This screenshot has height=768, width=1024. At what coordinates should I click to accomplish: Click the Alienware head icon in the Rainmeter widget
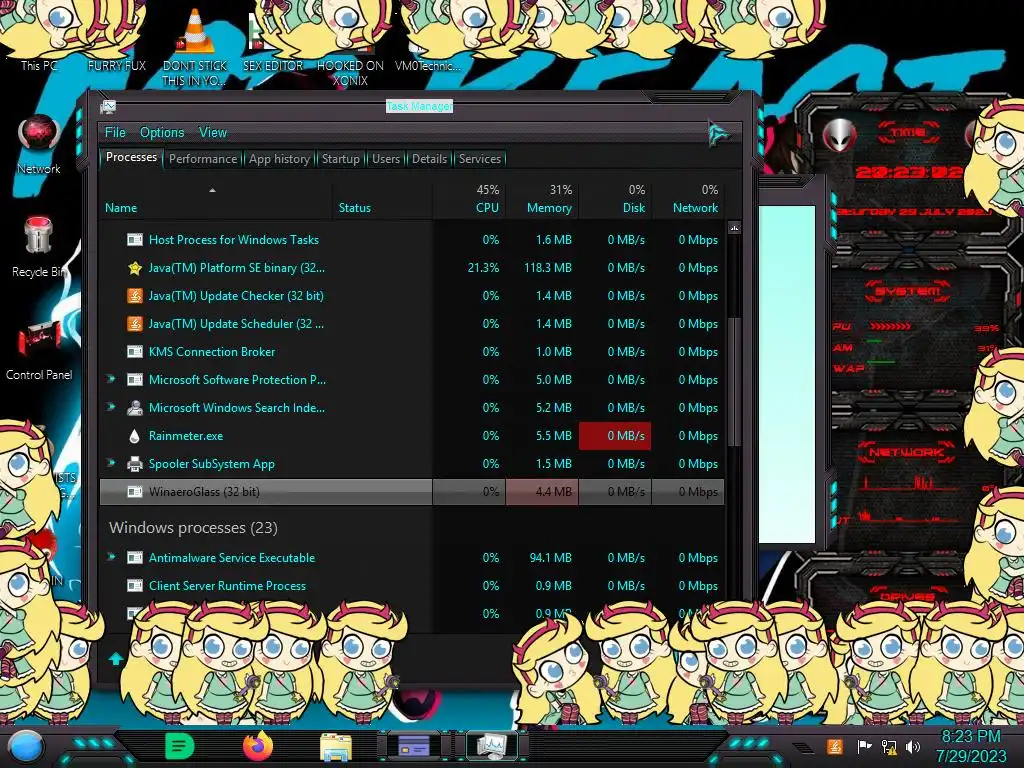tap(839, 135)
